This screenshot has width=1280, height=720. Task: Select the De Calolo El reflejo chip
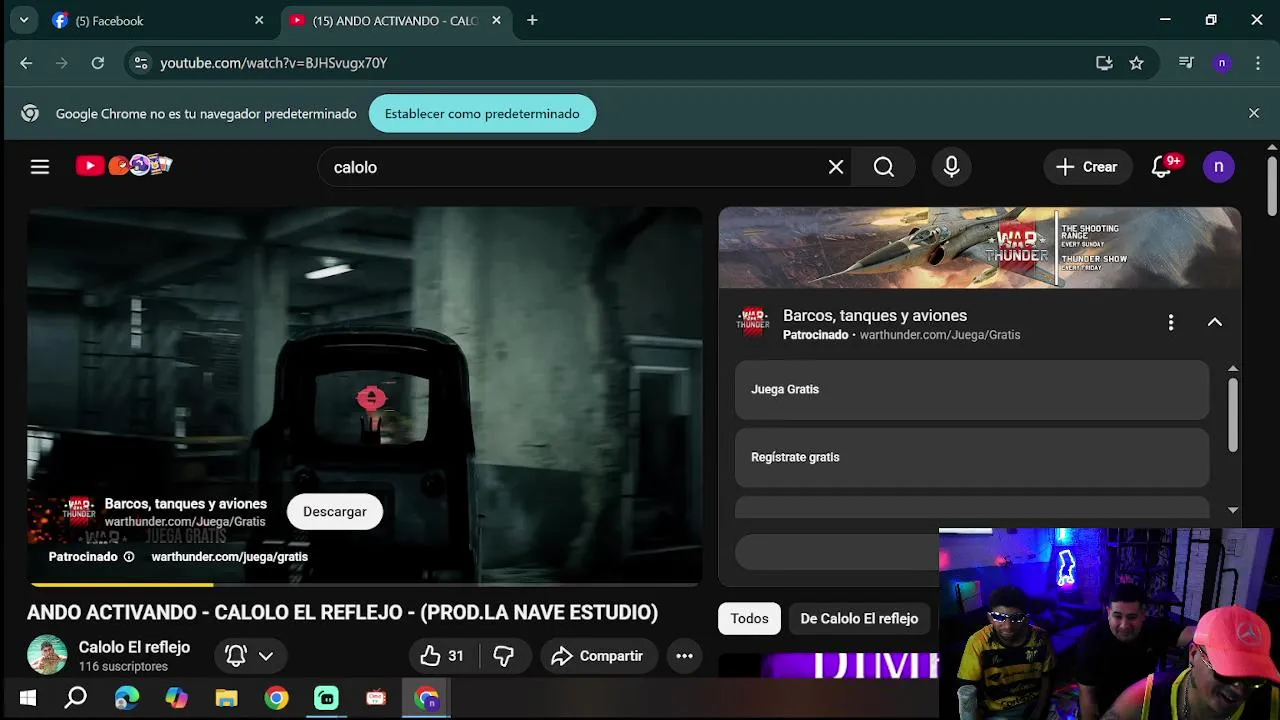[859, 619]
